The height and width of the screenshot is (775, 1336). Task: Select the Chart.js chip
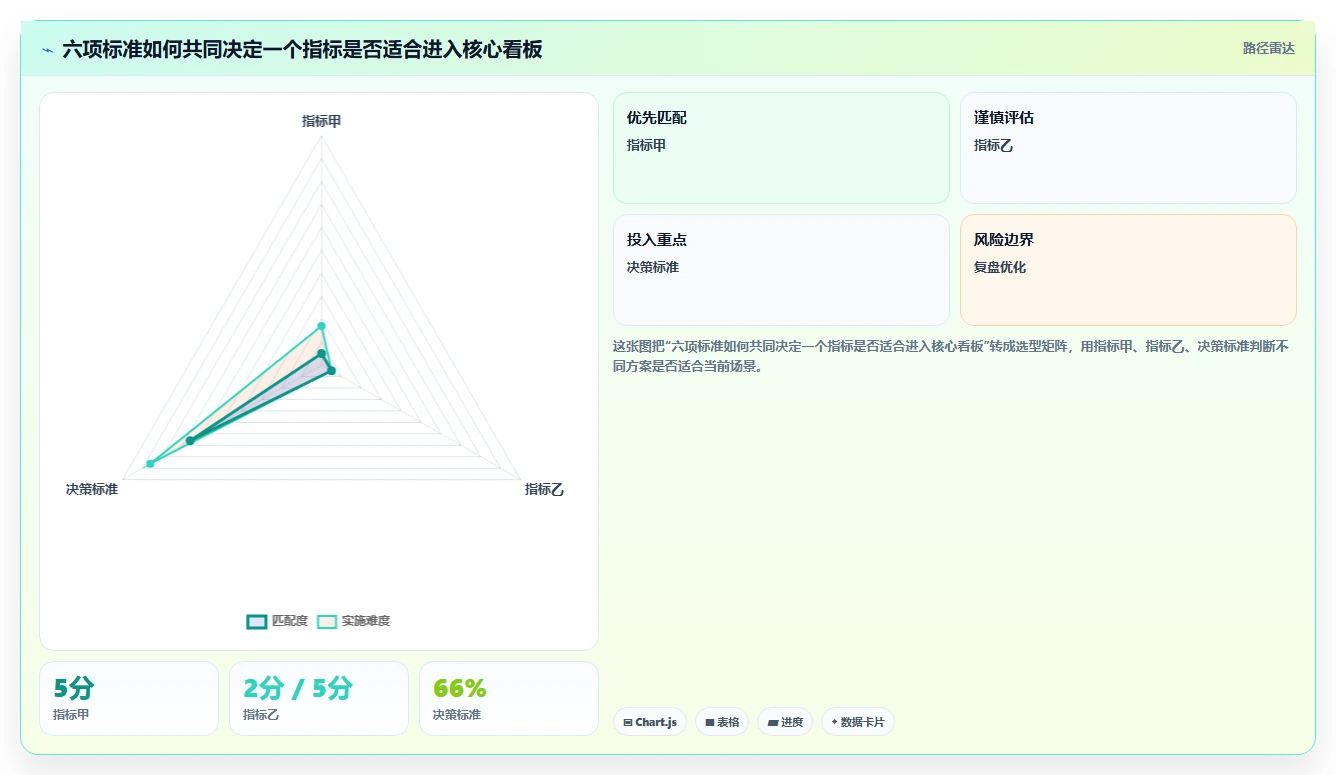(650, 722)
